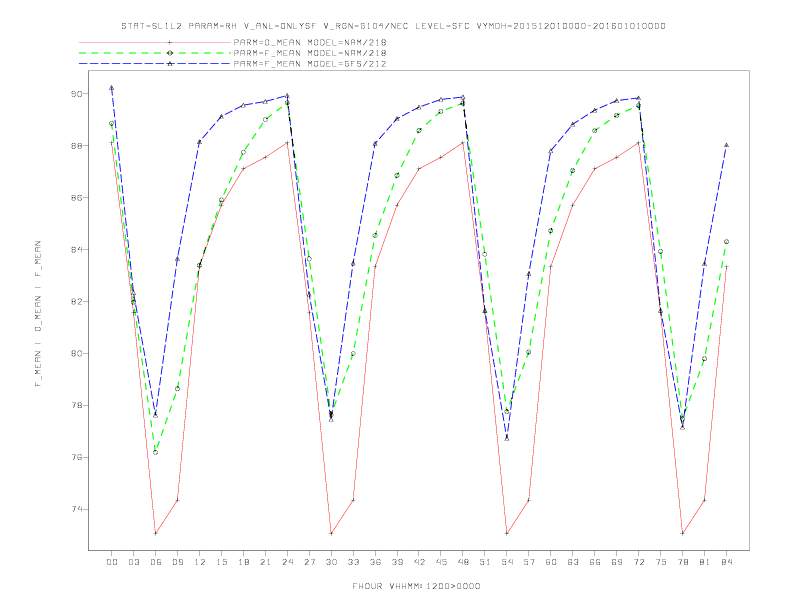Click x-axis tick label 42
The width and height of the screenshot is (792, 612).
point(419,562)
